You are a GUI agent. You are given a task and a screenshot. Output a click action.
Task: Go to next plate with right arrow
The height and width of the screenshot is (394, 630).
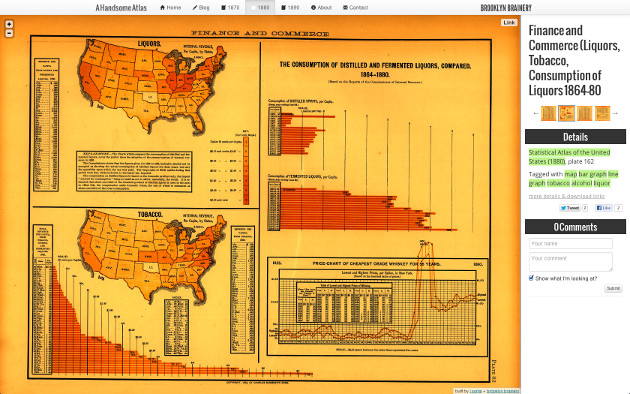(x=615, y=113)
